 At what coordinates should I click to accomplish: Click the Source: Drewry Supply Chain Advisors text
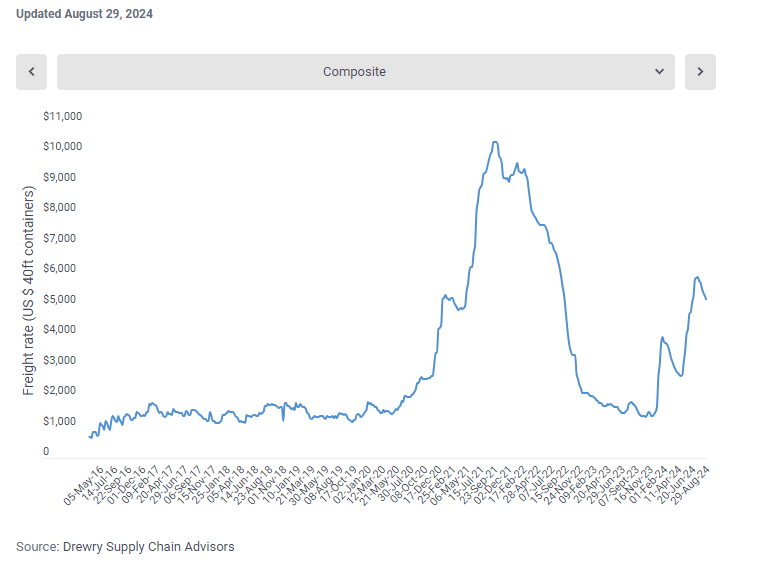tap(125, 547)
